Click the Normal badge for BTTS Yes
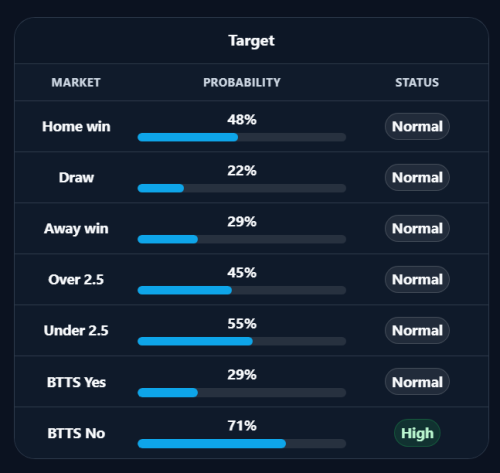This screenshot has width=500, height=473. (x=417, y=382)
